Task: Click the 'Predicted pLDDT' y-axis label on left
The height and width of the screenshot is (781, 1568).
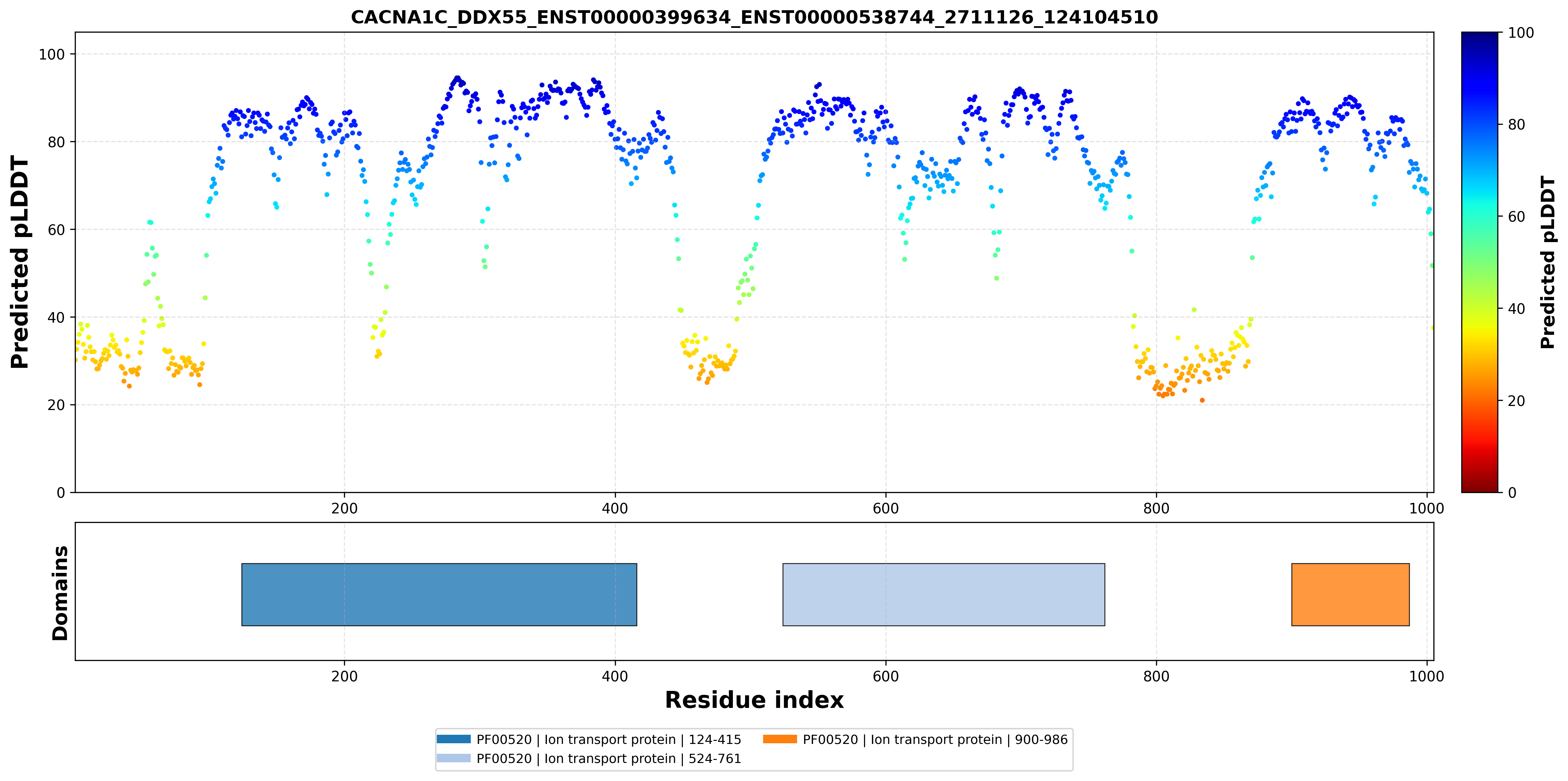Action: click(19, 262)
